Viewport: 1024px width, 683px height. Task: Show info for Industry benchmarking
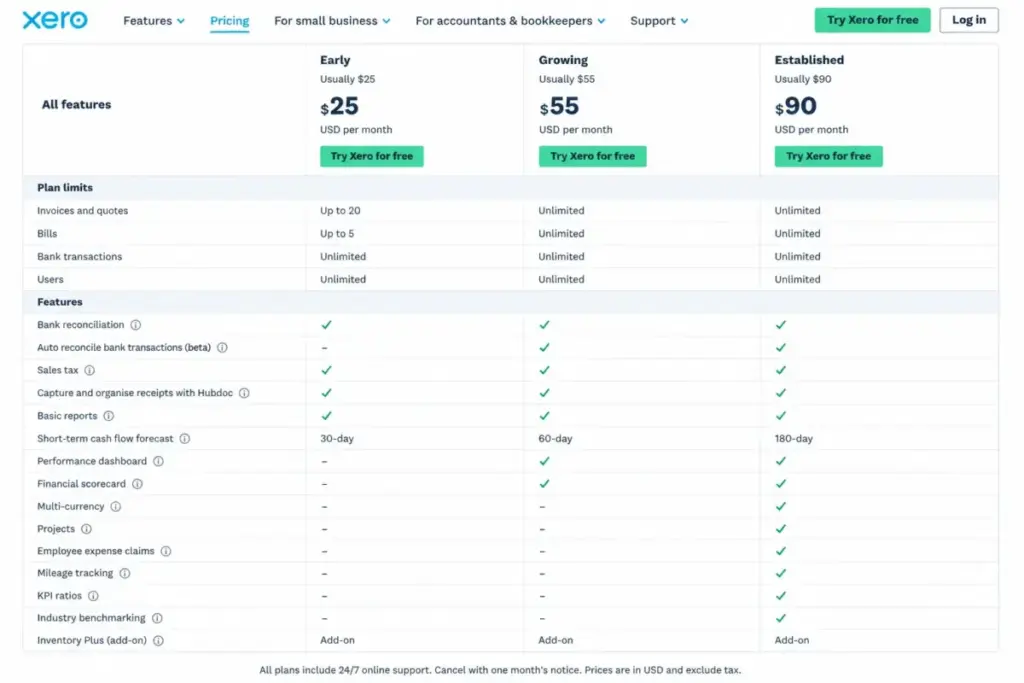(x=157, y=618)
